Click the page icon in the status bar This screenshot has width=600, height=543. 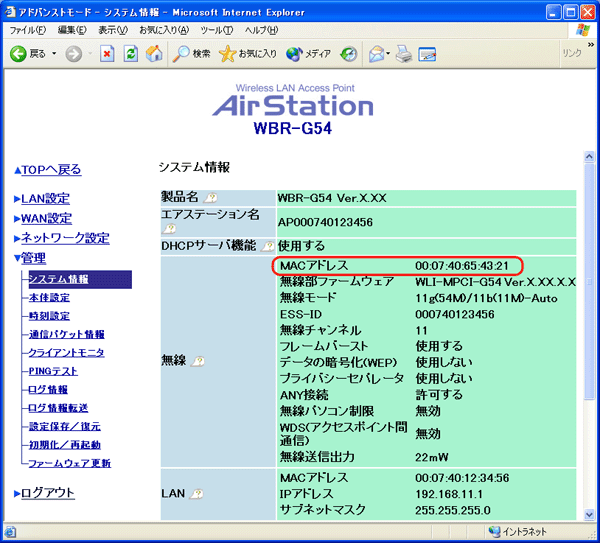(10, 532)
